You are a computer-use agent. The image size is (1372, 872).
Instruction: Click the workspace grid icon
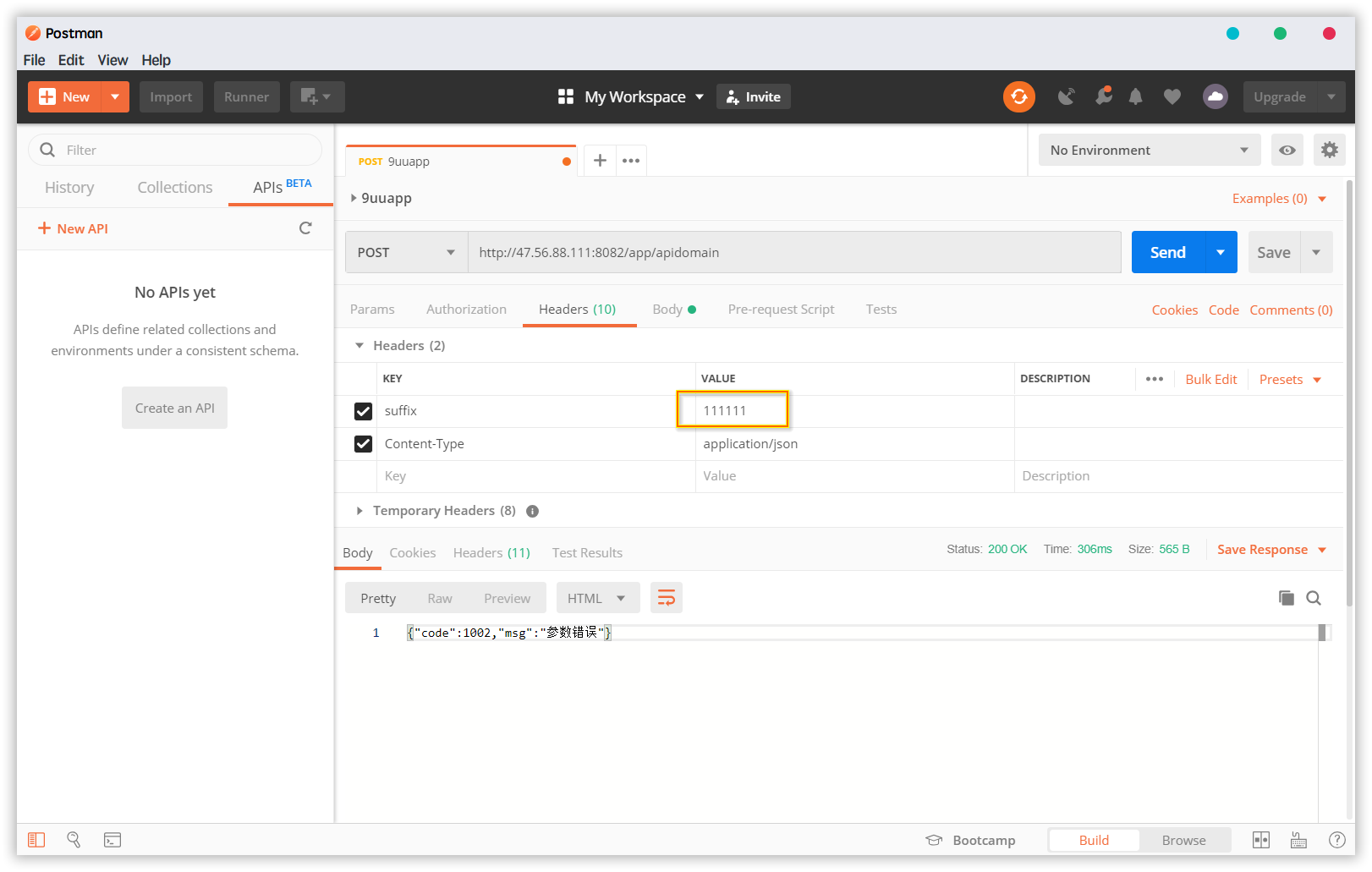point(566,96)
